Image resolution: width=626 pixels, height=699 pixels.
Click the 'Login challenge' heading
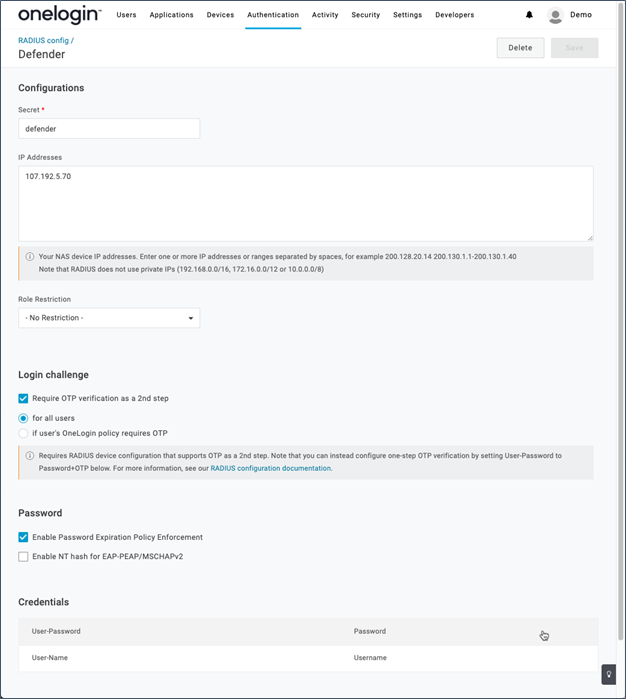54,375
